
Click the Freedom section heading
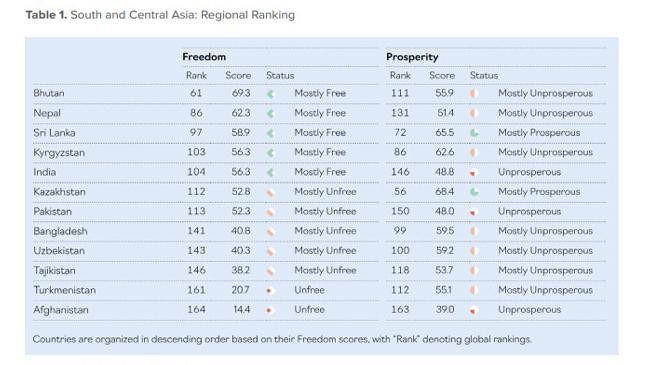204,57
